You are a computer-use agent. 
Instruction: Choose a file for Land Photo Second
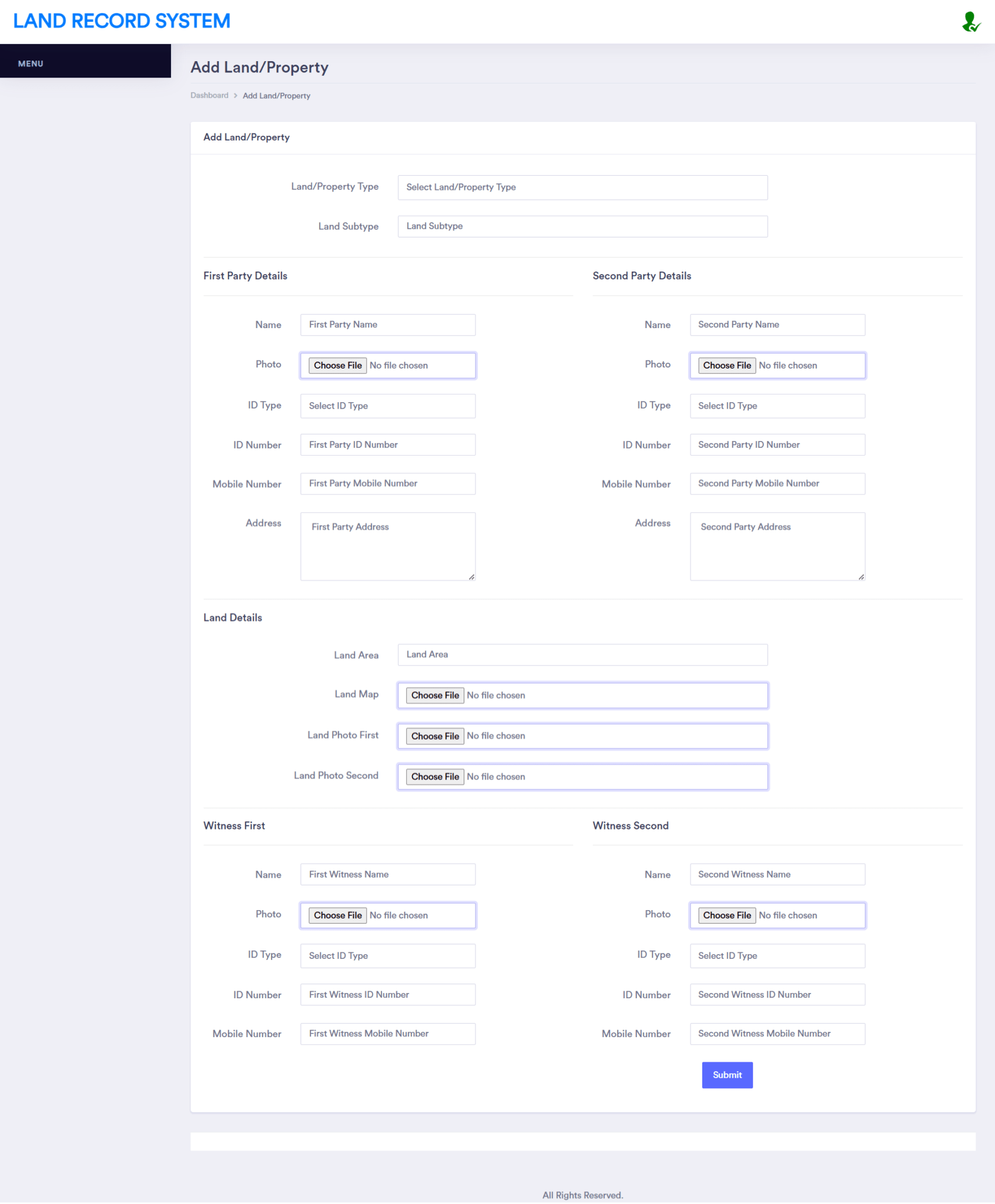[434, 776]
